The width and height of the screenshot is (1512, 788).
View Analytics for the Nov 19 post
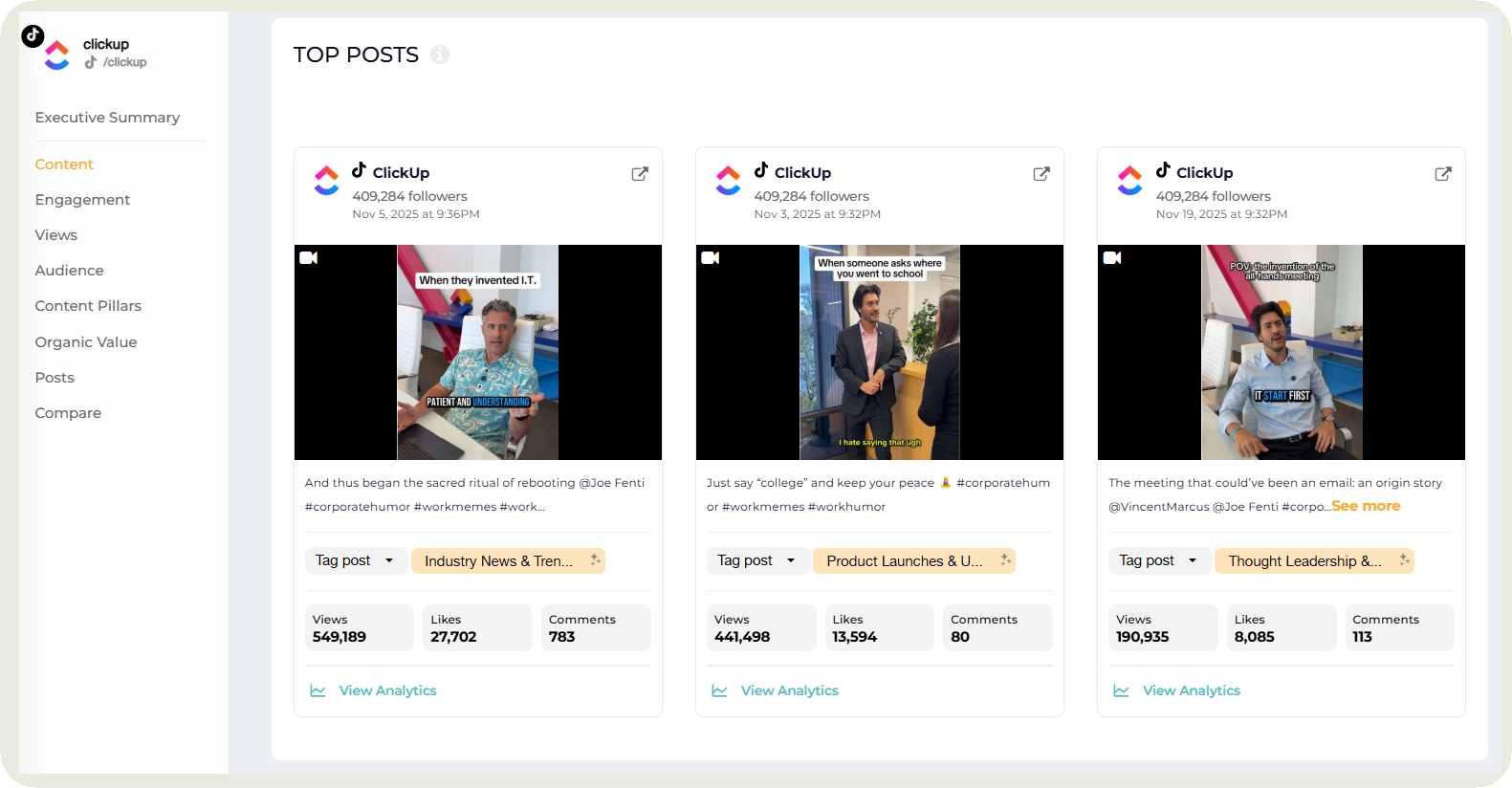[x=1191, y=690]
